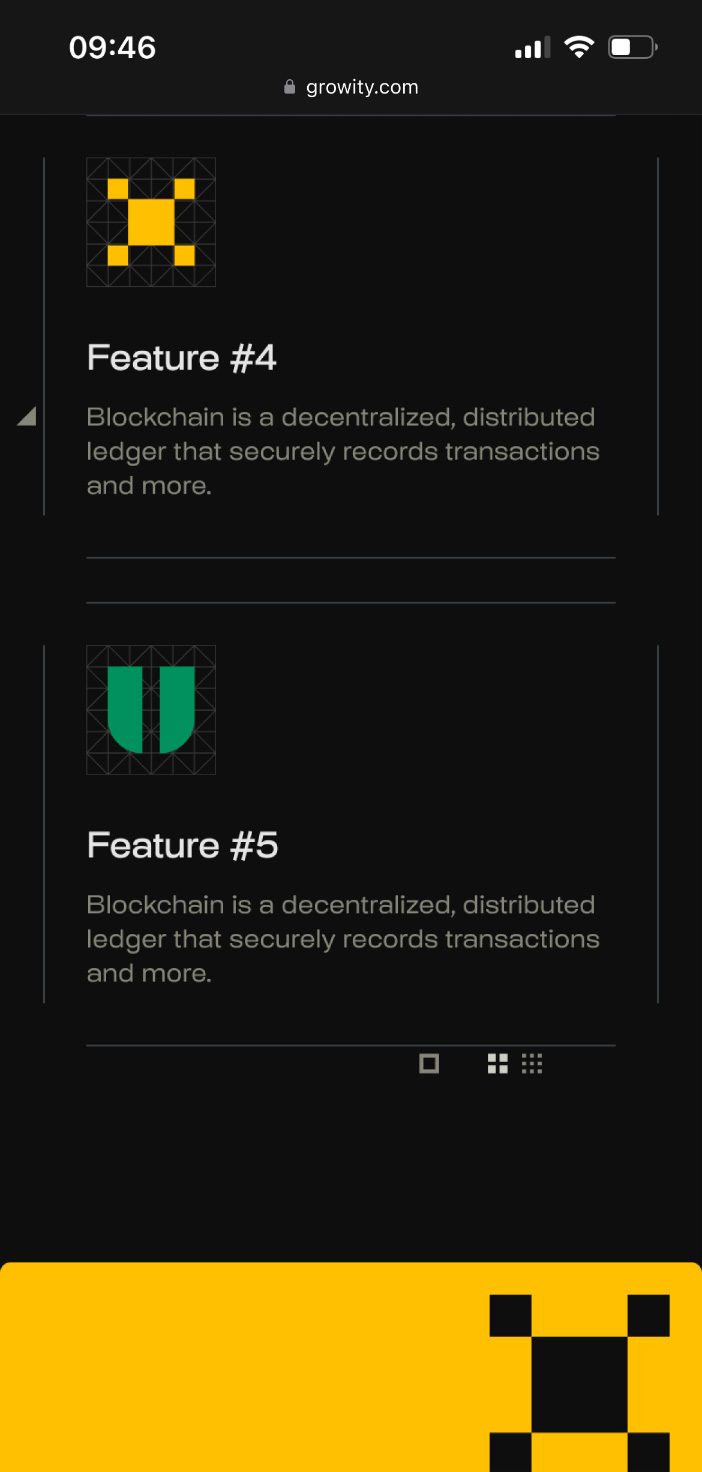Select the 3x3 dotted grid layout icon
The image size is (702, 1472).
(x=532, y=1064)
